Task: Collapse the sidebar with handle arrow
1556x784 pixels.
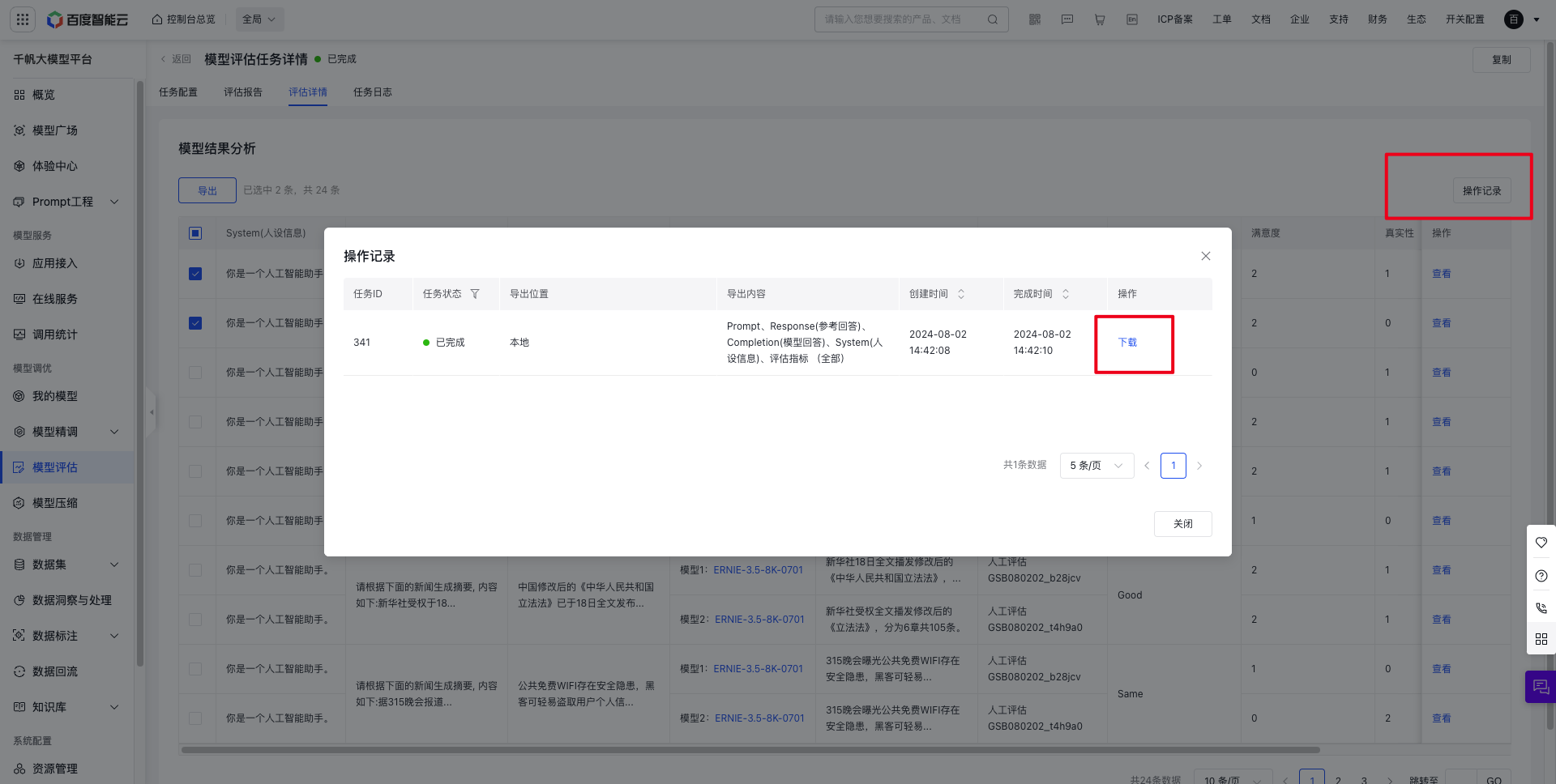Action: 151,412
